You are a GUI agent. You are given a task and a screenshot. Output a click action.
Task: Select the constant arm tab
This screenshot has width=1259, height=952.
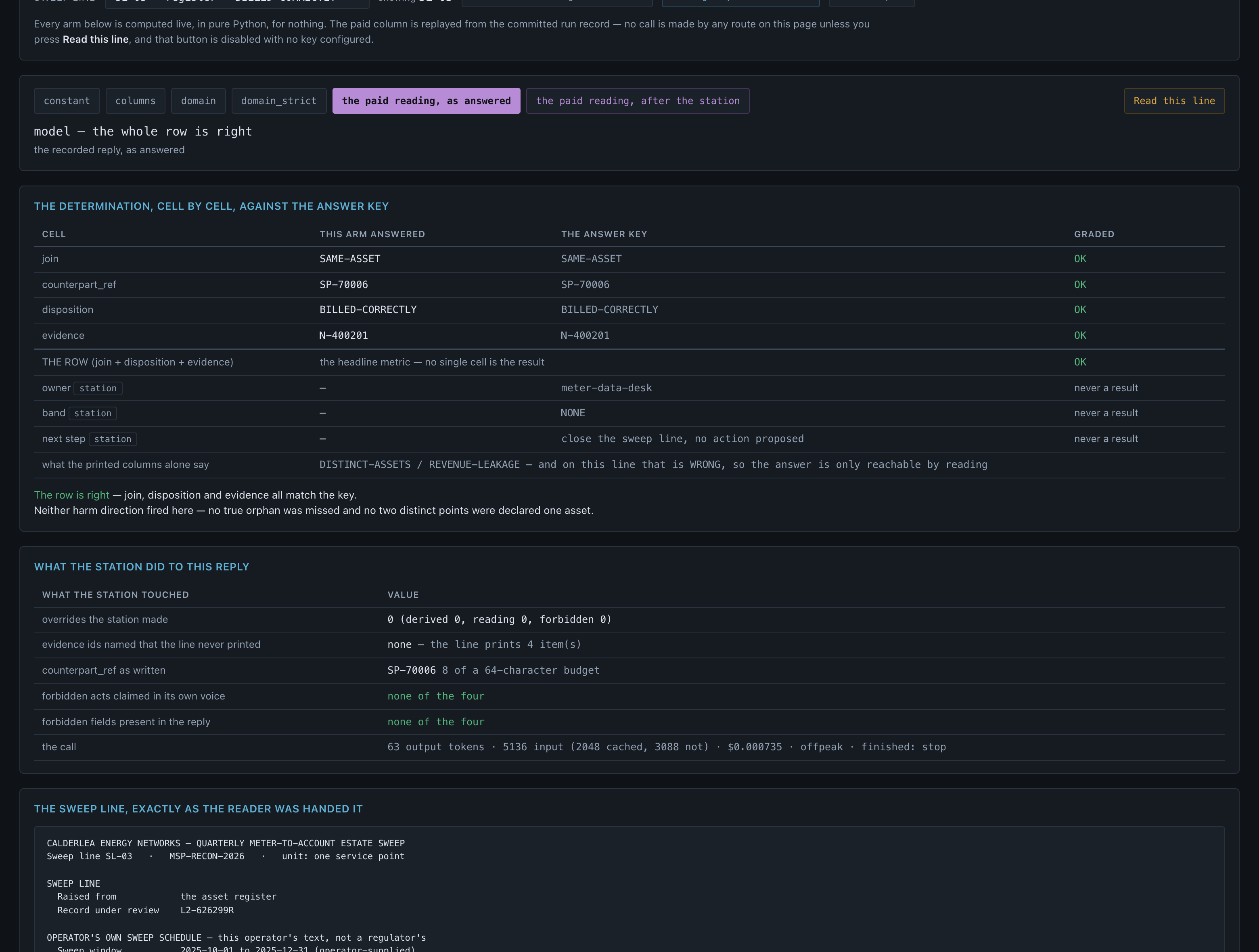click(67, 101)
